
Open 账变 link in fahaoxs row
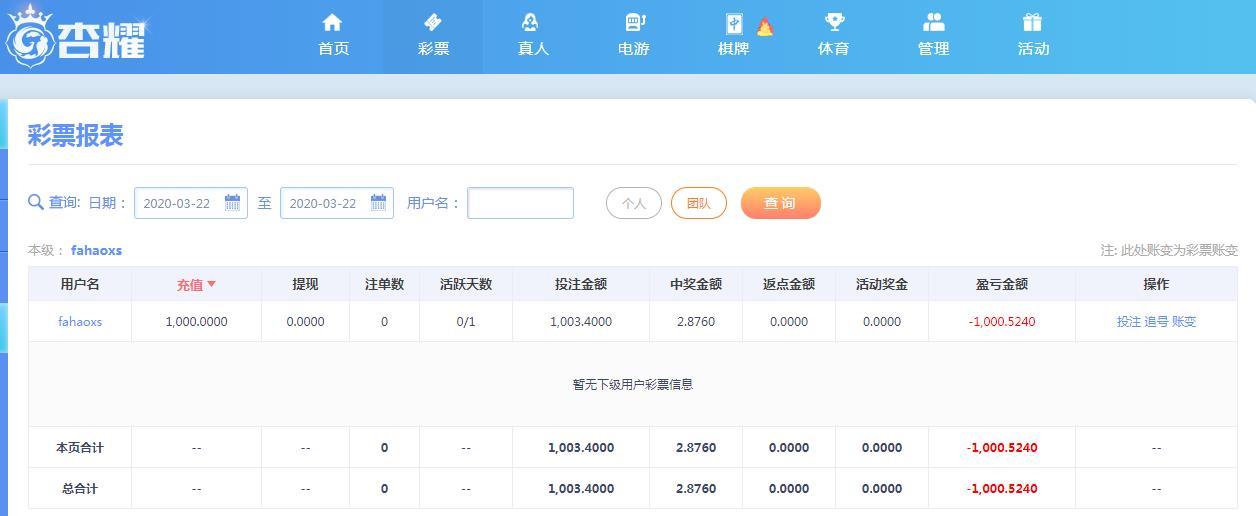[x=1184, y=322]
